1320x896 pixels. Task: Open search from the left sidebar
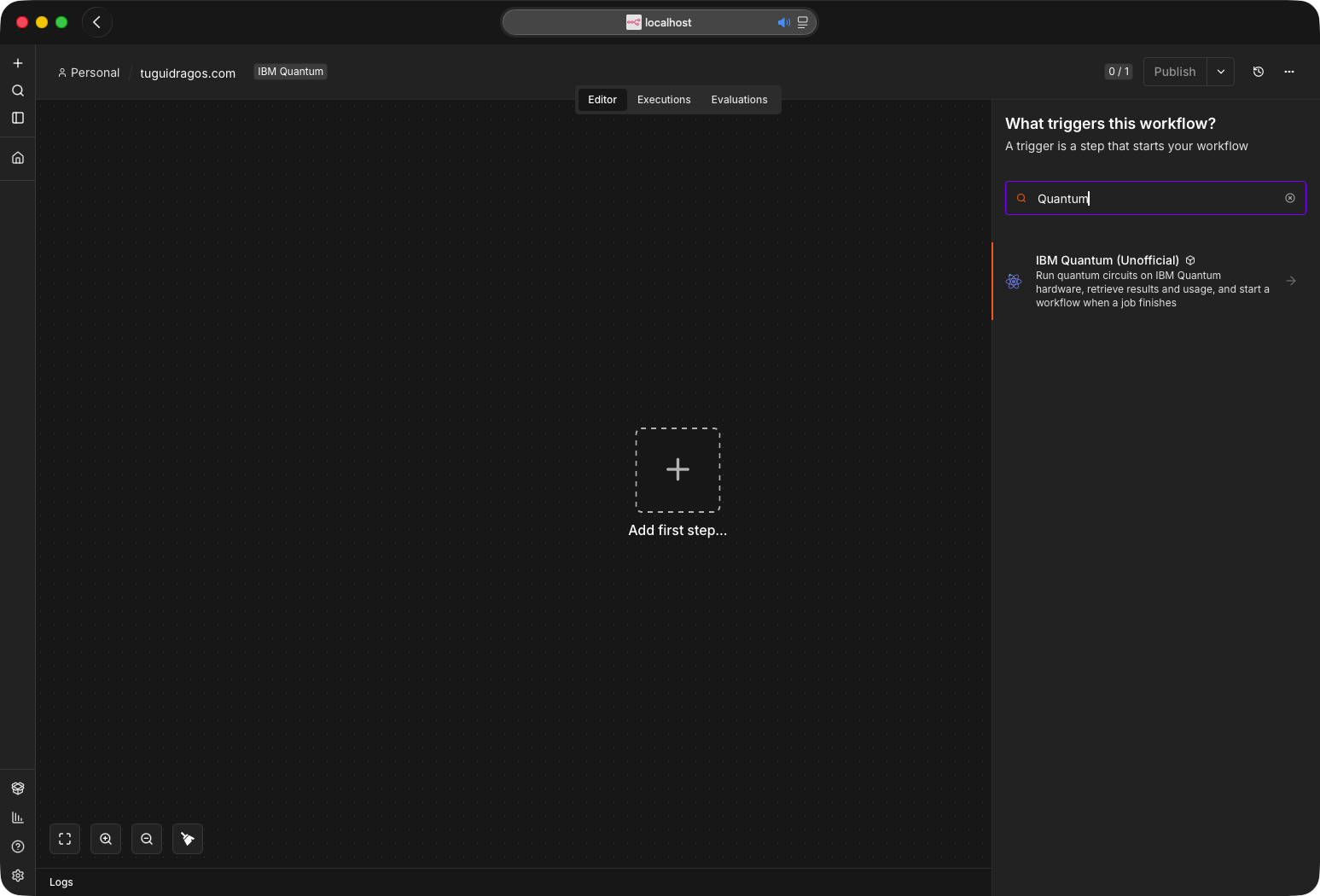(18, 90)
